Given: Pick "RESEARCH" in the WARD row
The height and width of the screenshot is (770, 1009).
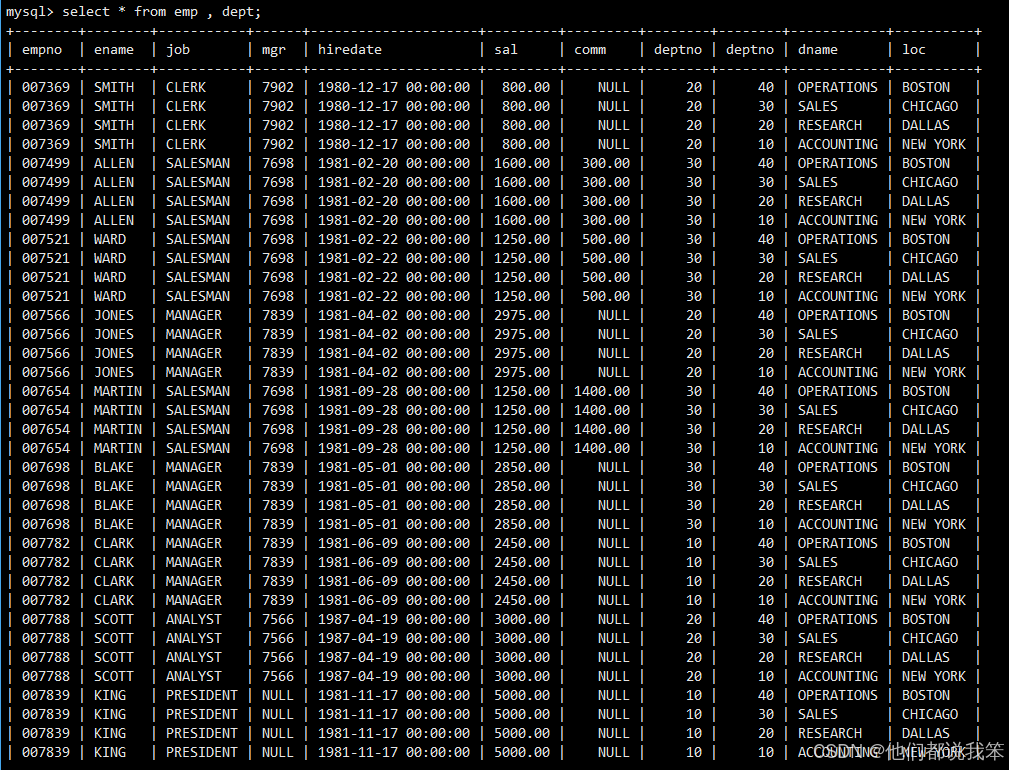Looking at the screenshot, I should click(830, 277).
